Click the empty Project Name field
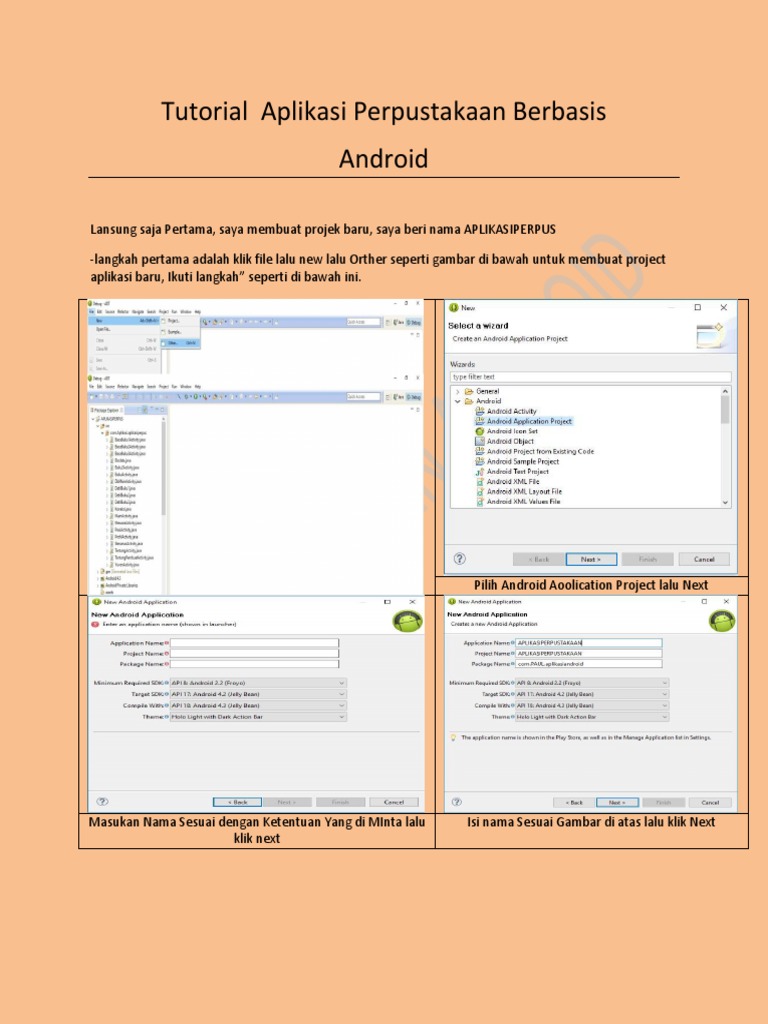 tap(255, 654)
